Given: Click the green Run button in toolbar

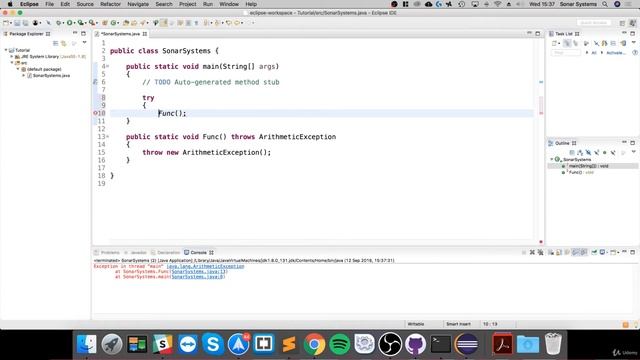Looking at the screenshot, I should [69, 23].
